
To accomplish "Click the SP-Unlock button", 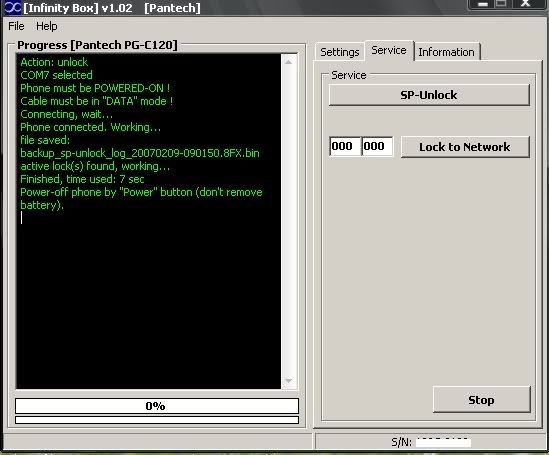I will click(x=429, y=95).
